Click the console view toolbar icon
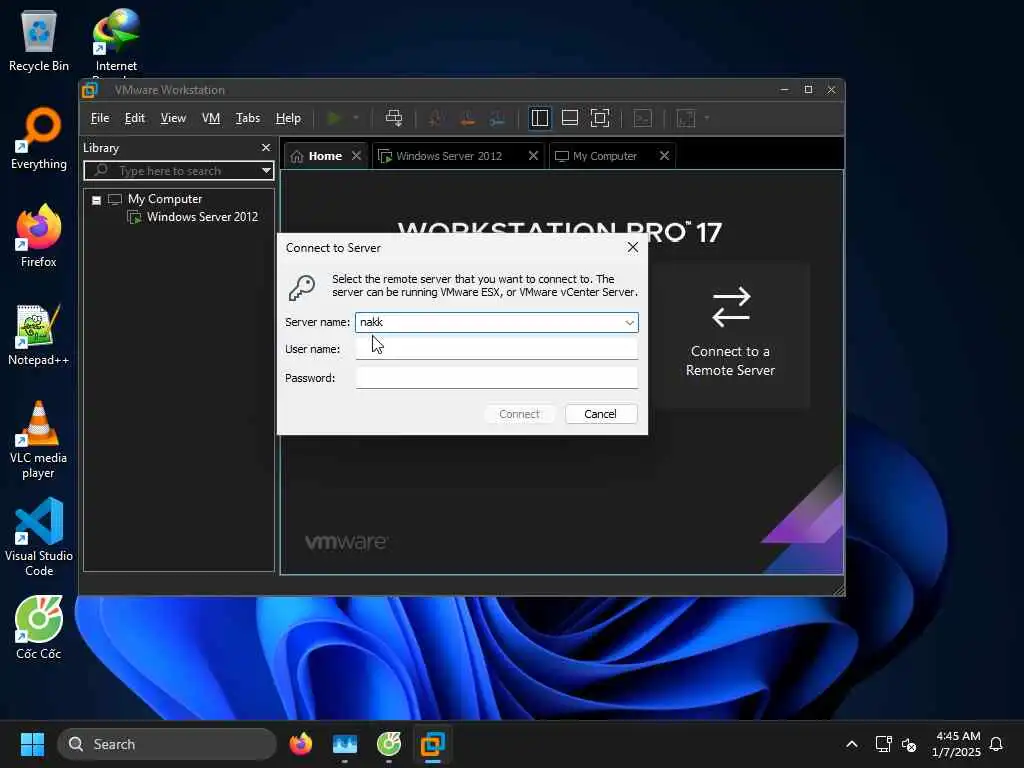Screen dimensions: 1024x768 pyautogui.click(x=643, y=118)
